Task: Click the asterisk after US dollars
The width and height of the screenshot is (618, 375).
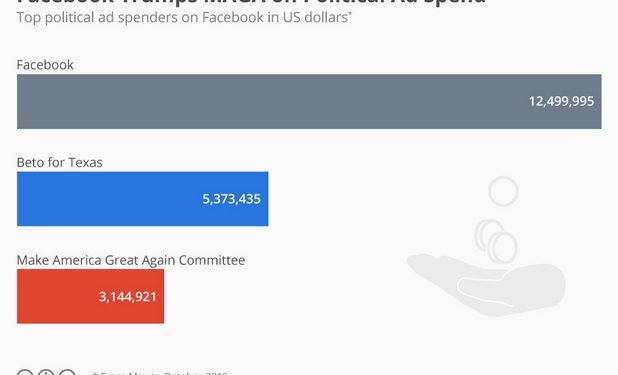Action: (350, 14)
